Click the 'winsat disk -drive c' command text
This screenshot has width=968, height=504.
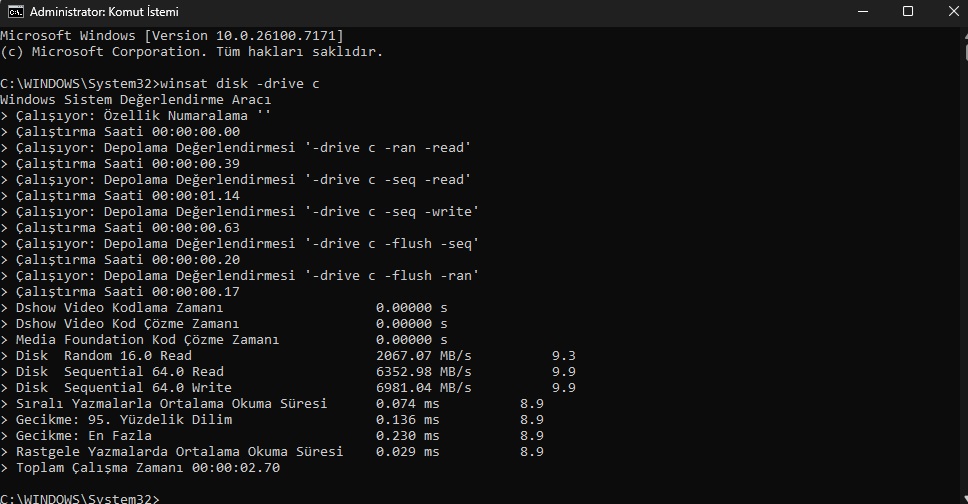[x=240, y=83]
